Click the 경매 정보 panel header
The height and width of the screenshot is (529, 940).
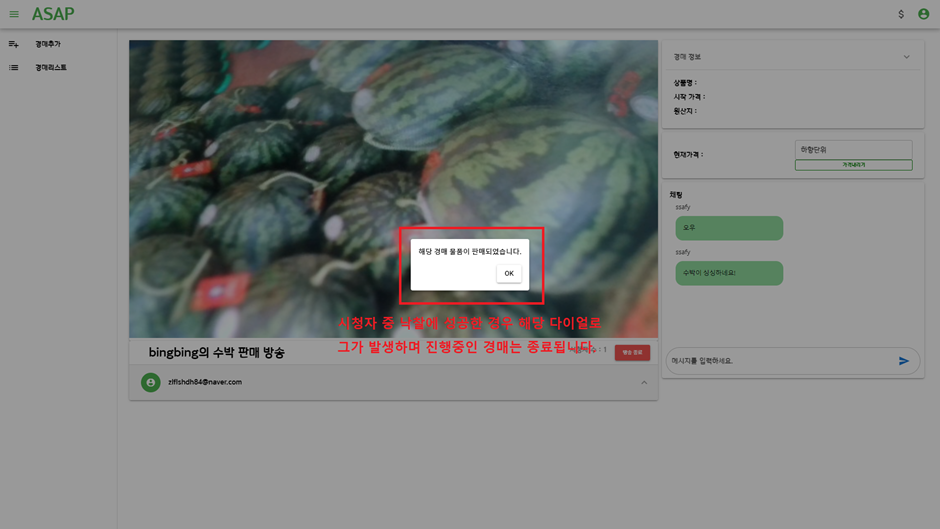[x=793, y=57]
